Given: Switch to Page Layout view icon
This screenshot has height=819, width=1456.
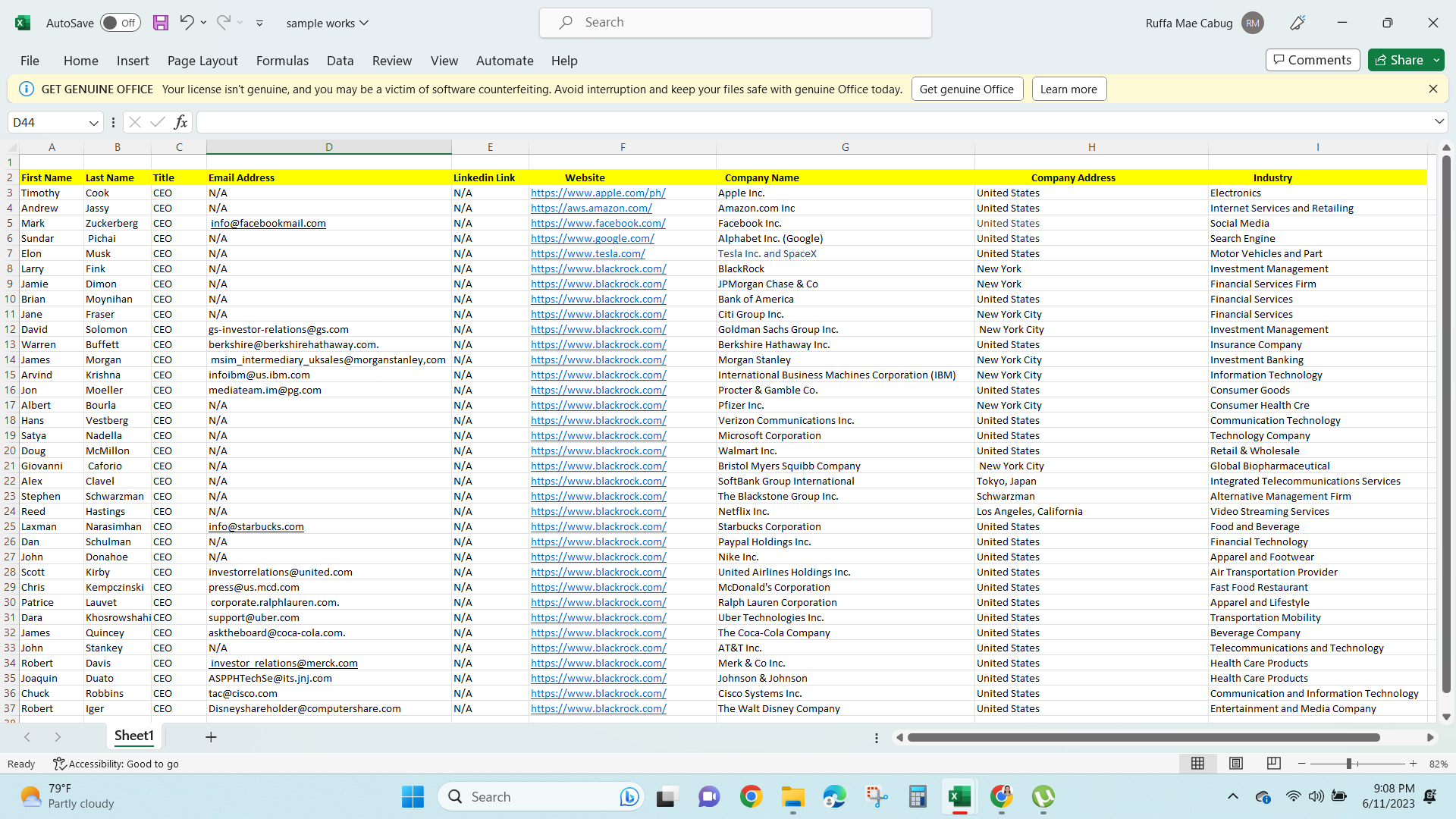Looking at the screenshot, I should [x=1236, y=764].
